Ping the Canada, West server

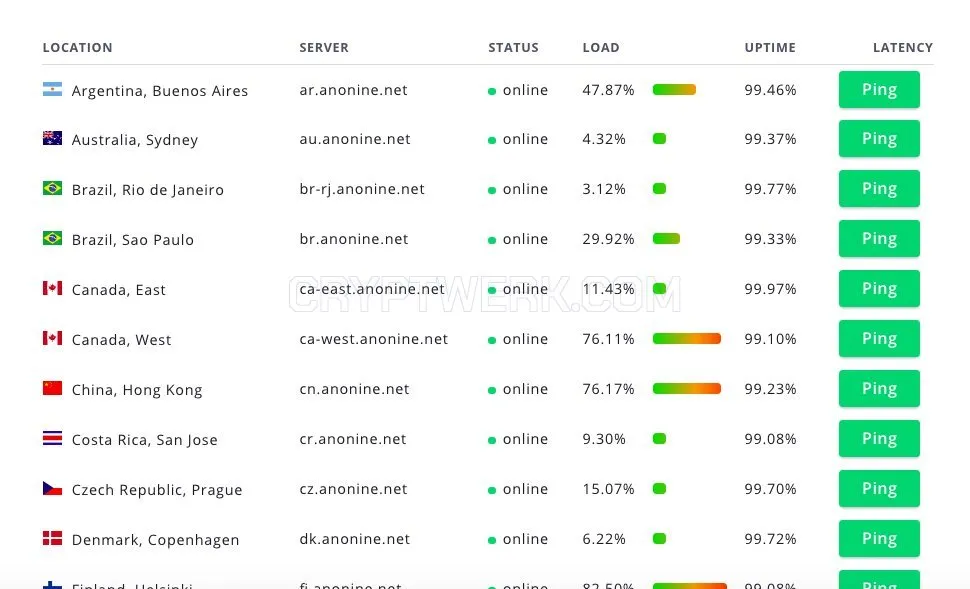(x=879, y=339)
